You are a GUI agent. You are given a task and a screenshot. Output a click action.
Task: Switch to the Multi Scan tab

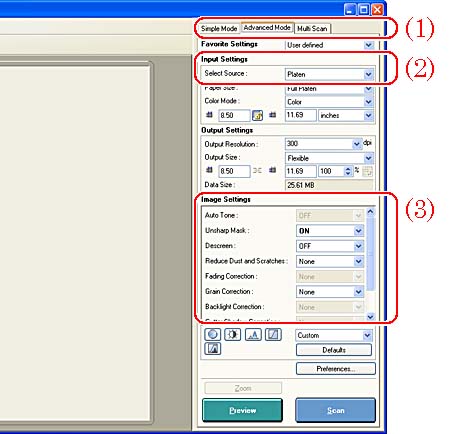[312, 29]
